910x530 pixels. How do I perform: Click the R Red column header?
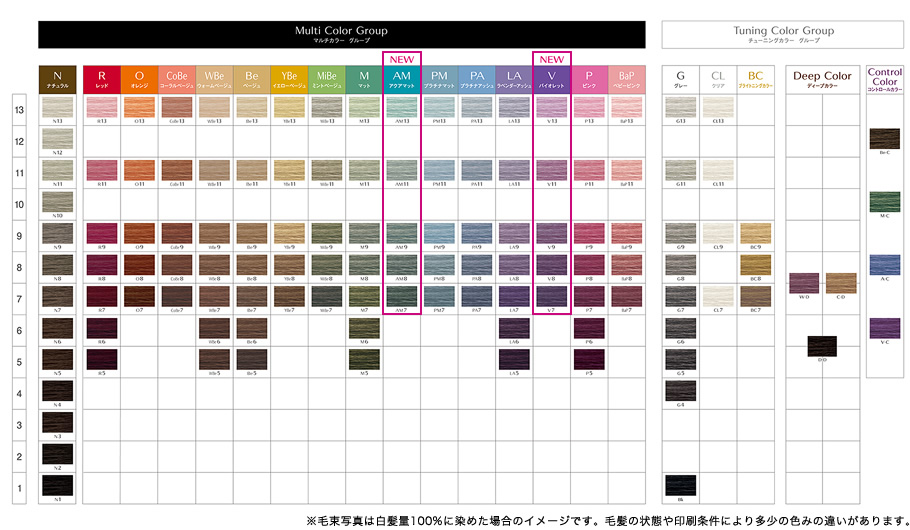pos(101,79)
